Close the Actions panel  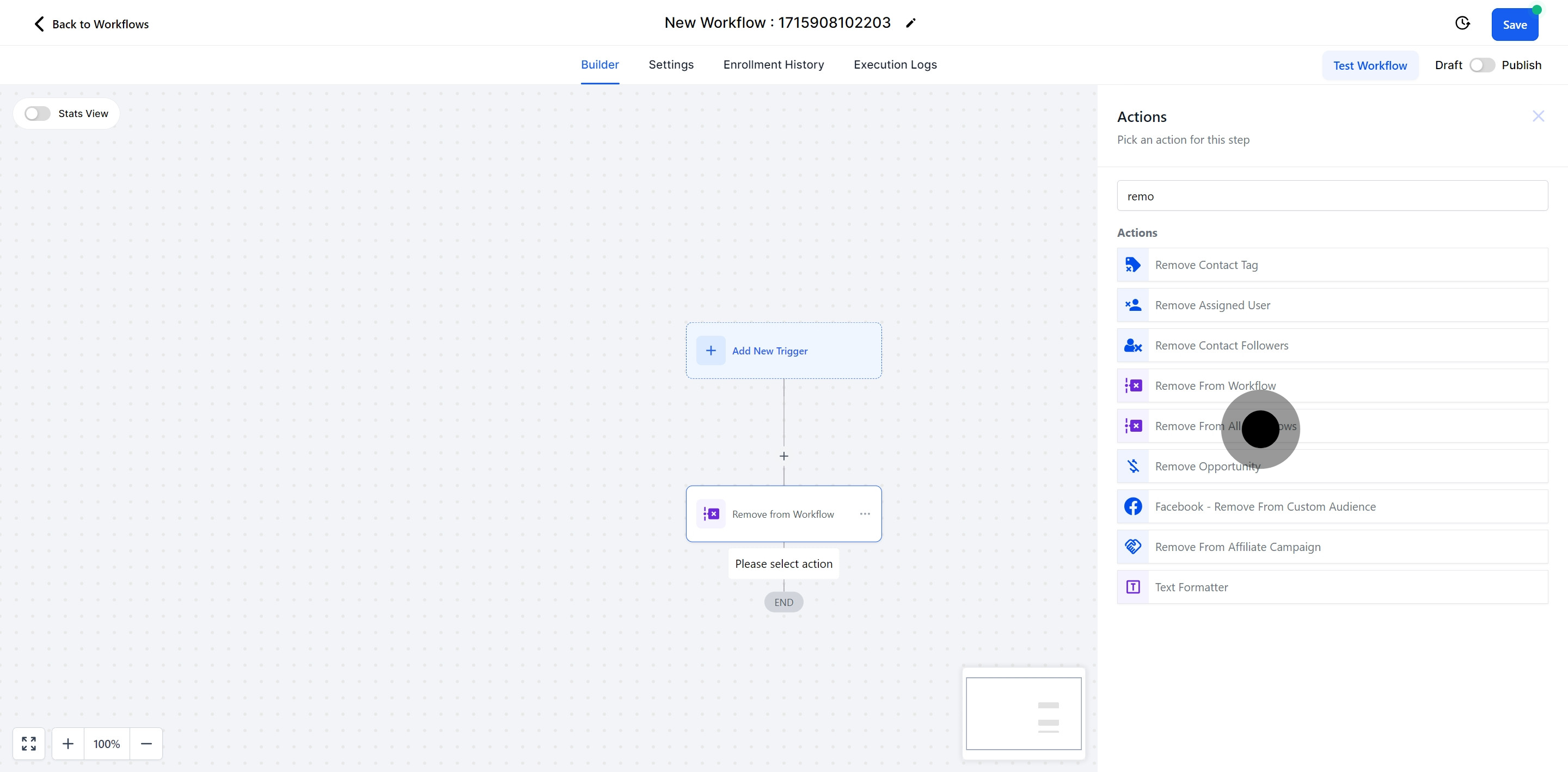click(1538, 117)
